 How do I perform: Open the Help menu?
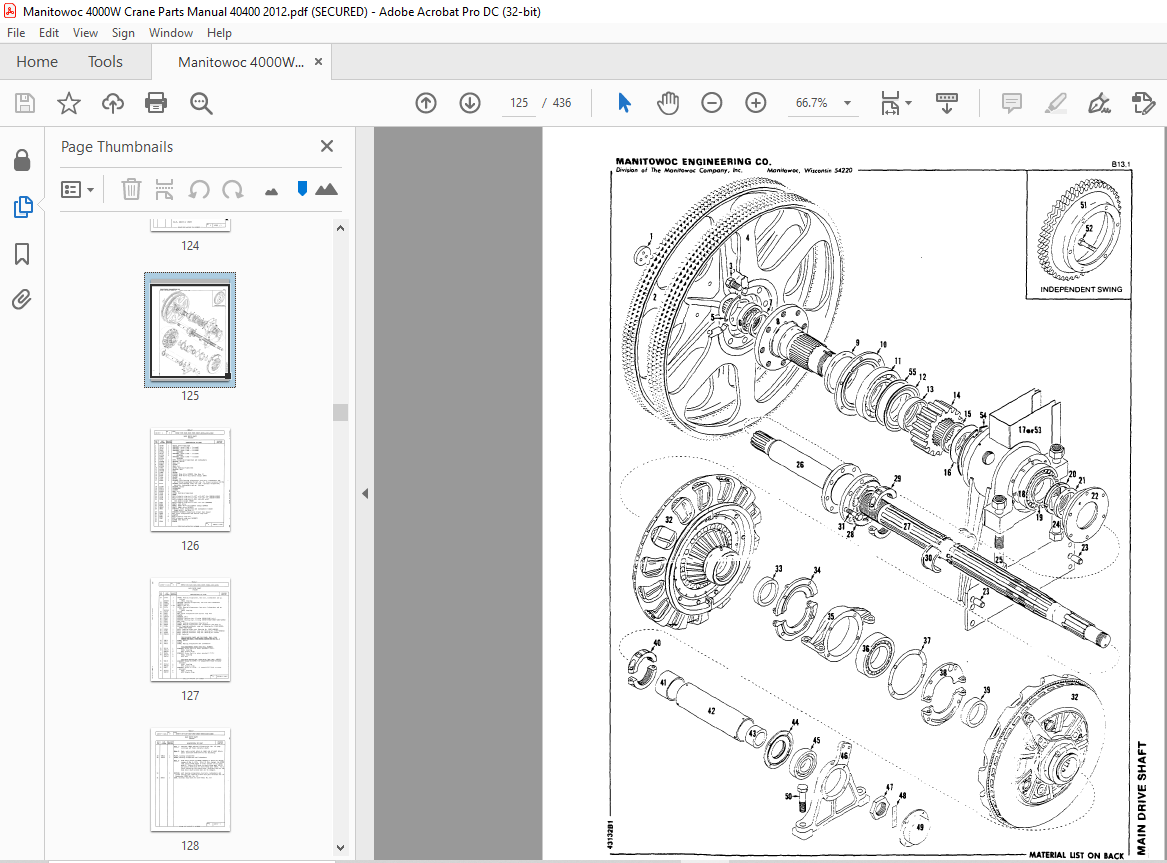coord(219,33)
